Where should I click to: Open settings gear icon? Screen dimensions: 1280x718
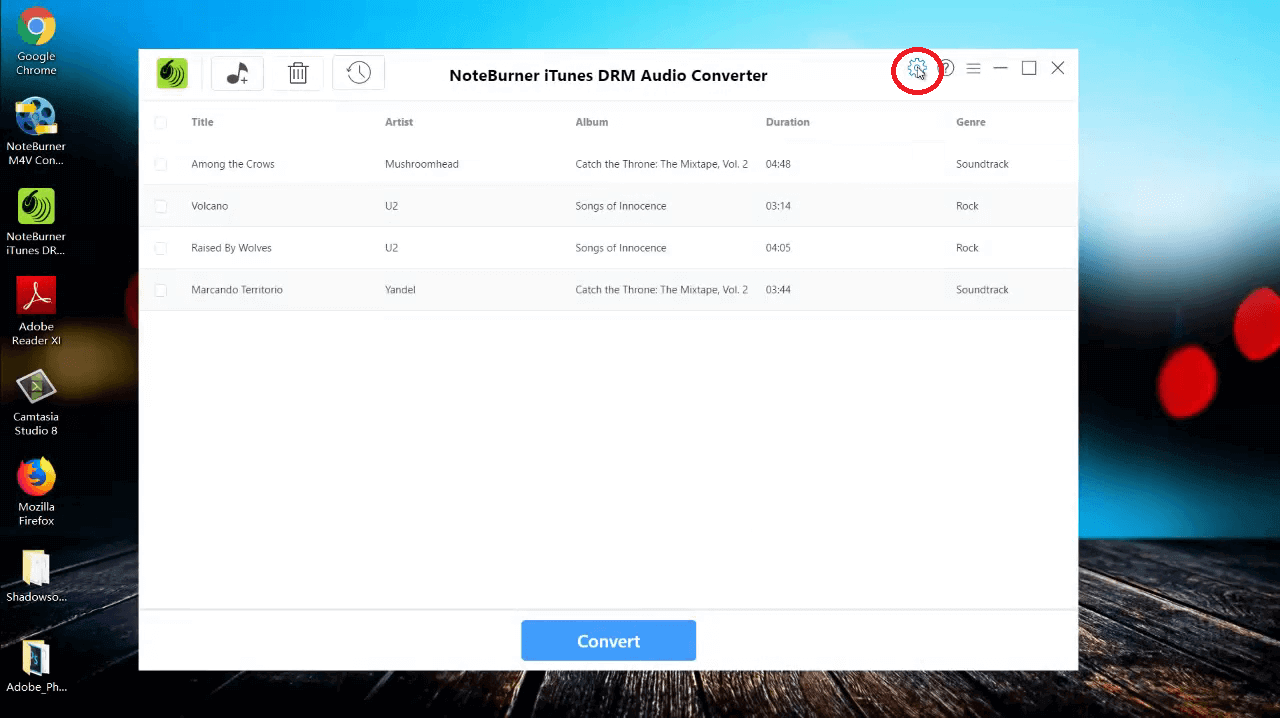[x=917, y=69]
